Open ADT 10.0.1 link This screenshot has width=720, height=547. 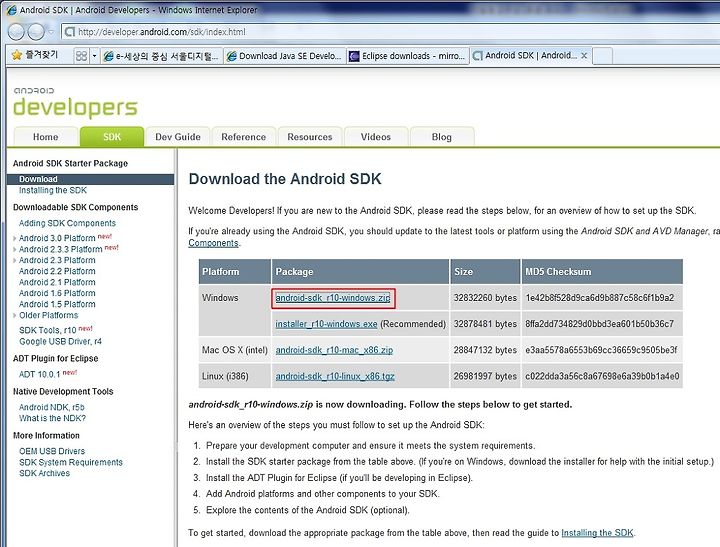click(x=39, y=374)
